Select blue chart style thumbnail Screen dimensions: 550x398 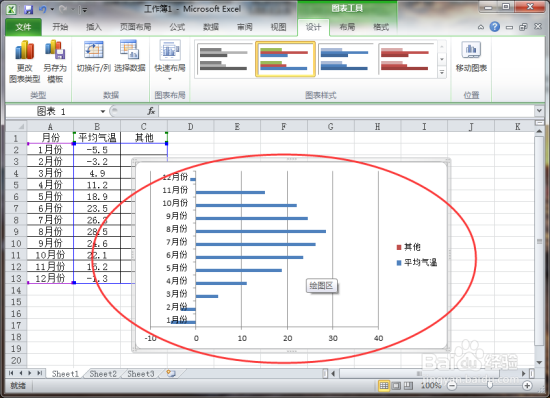(346, 59)
